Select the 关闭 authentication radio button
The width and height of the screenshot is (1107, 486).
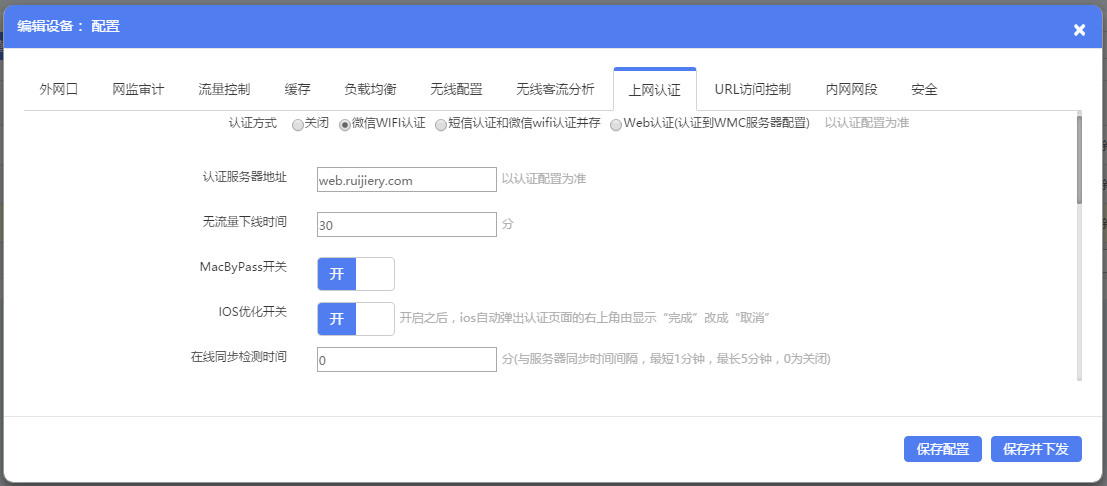click(298, 125)
